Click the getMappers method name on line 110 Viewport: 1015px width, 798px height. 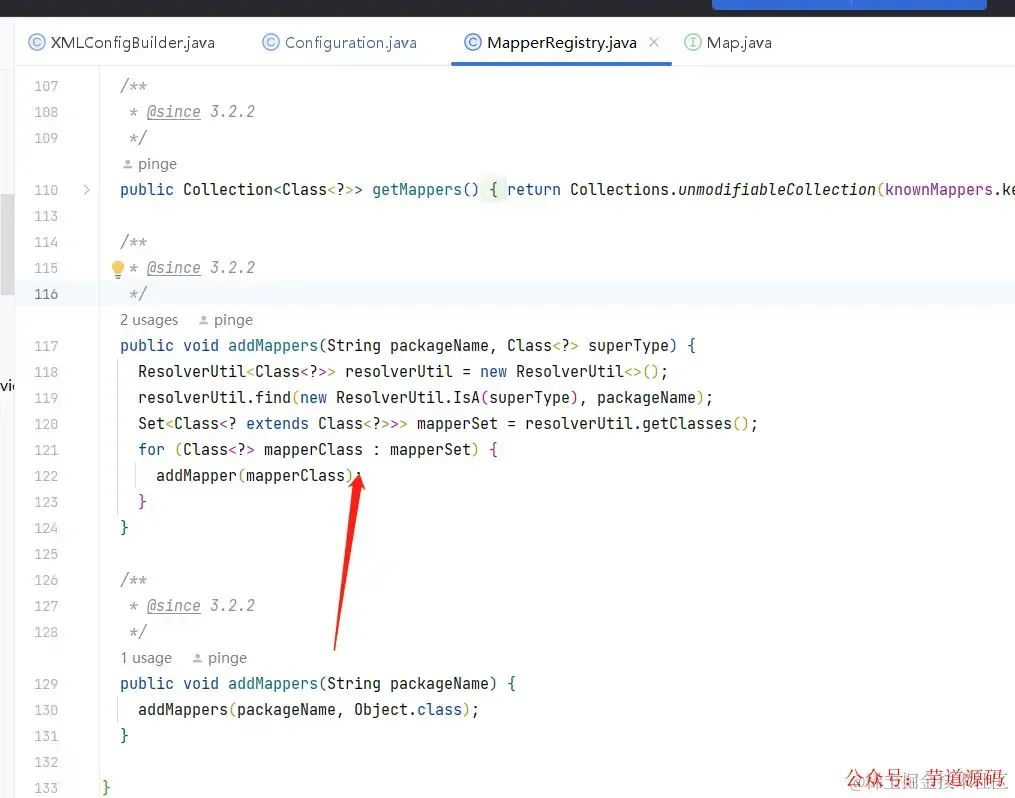pos(417,190)
